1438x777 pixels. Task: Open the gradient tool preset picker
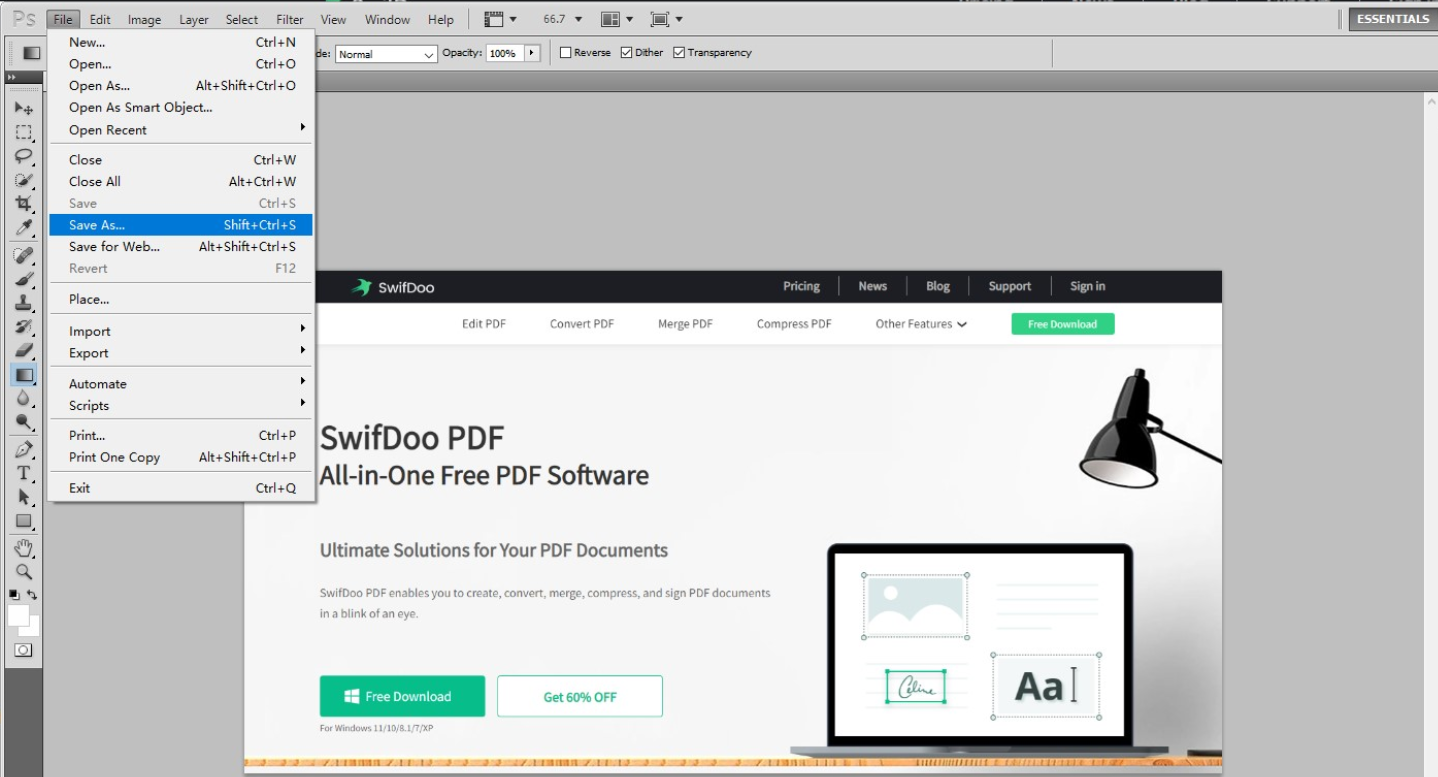point(31,53)
